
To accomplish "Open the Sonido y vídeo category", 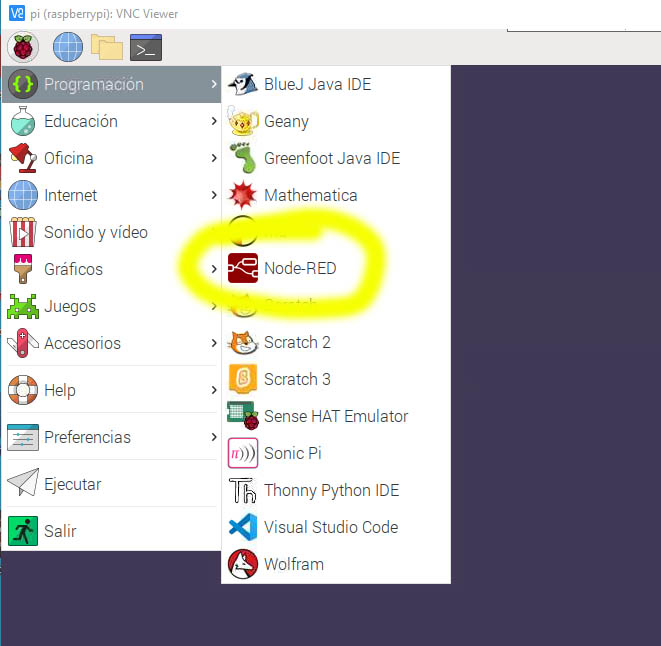I will (x=112, y=232).
